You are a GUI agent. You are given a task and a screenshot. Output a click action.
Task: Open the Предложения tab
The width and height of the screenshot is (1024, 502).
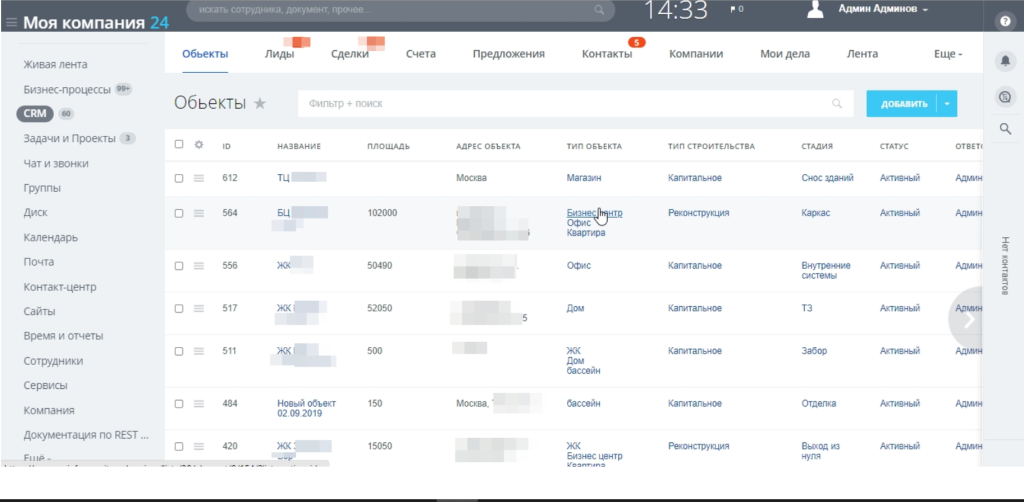pyautogui.click(x=509, y=54)
